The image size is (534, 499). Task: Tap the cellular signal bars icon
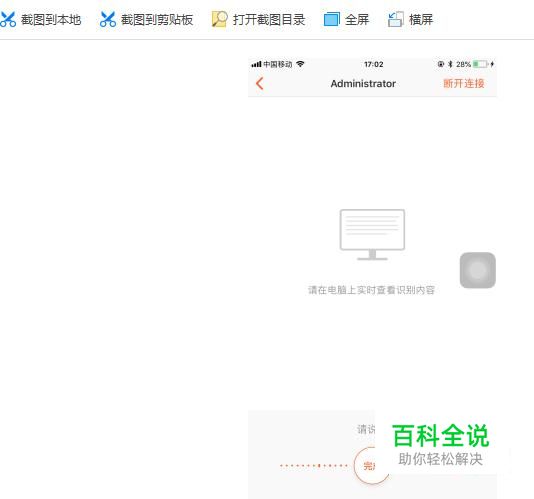click(x=256, y=64)
